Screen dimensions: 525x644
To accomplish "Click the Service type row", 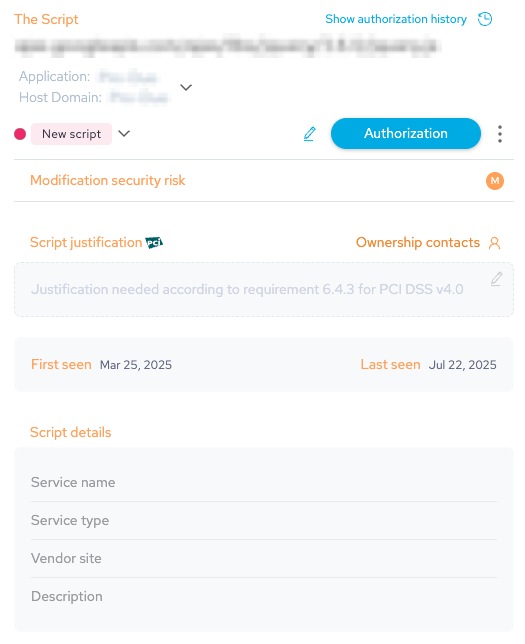I will coord(264,520).
